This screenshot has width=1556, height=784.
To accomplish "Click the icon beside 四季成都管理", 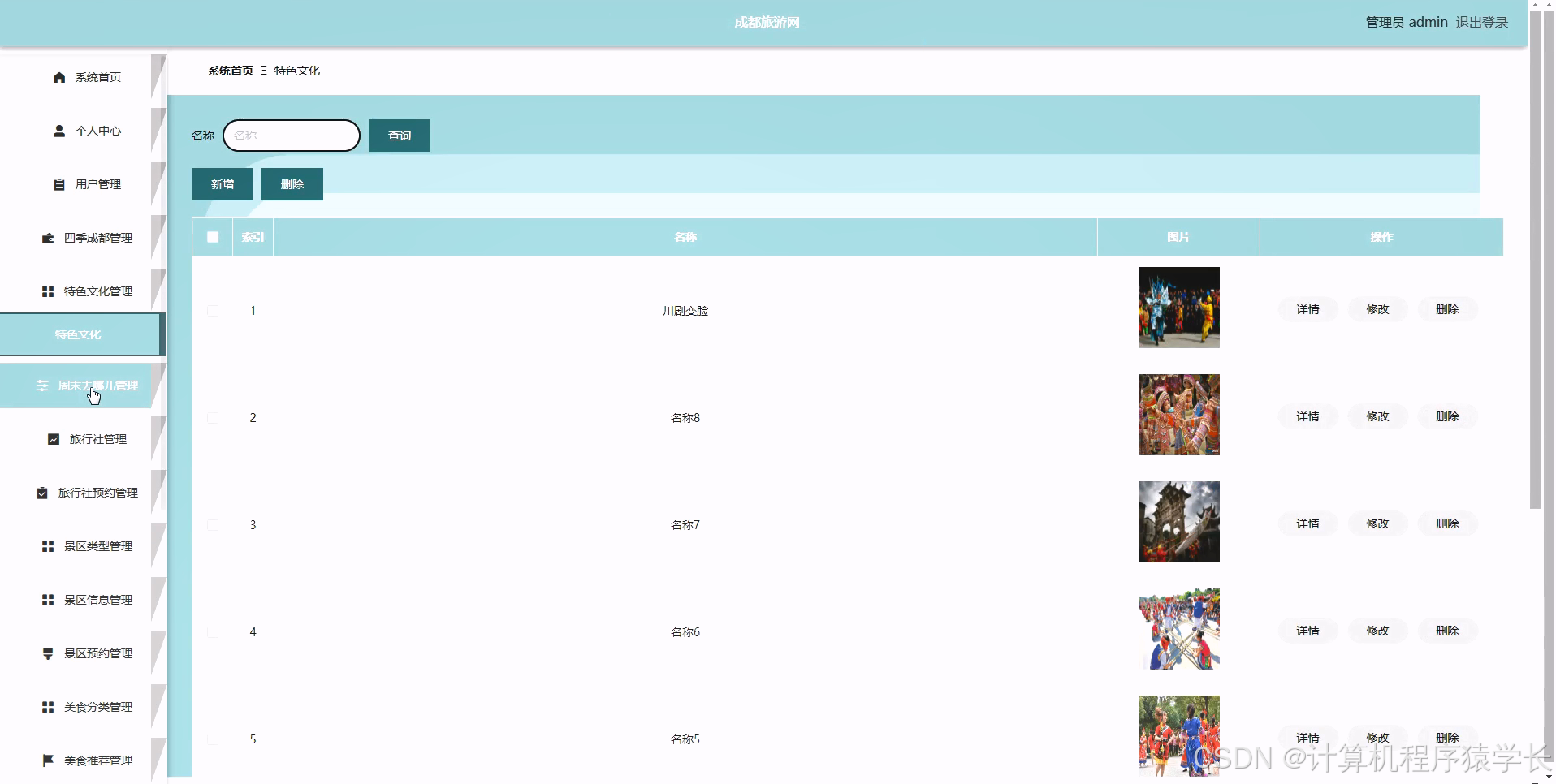I will 48,238.
